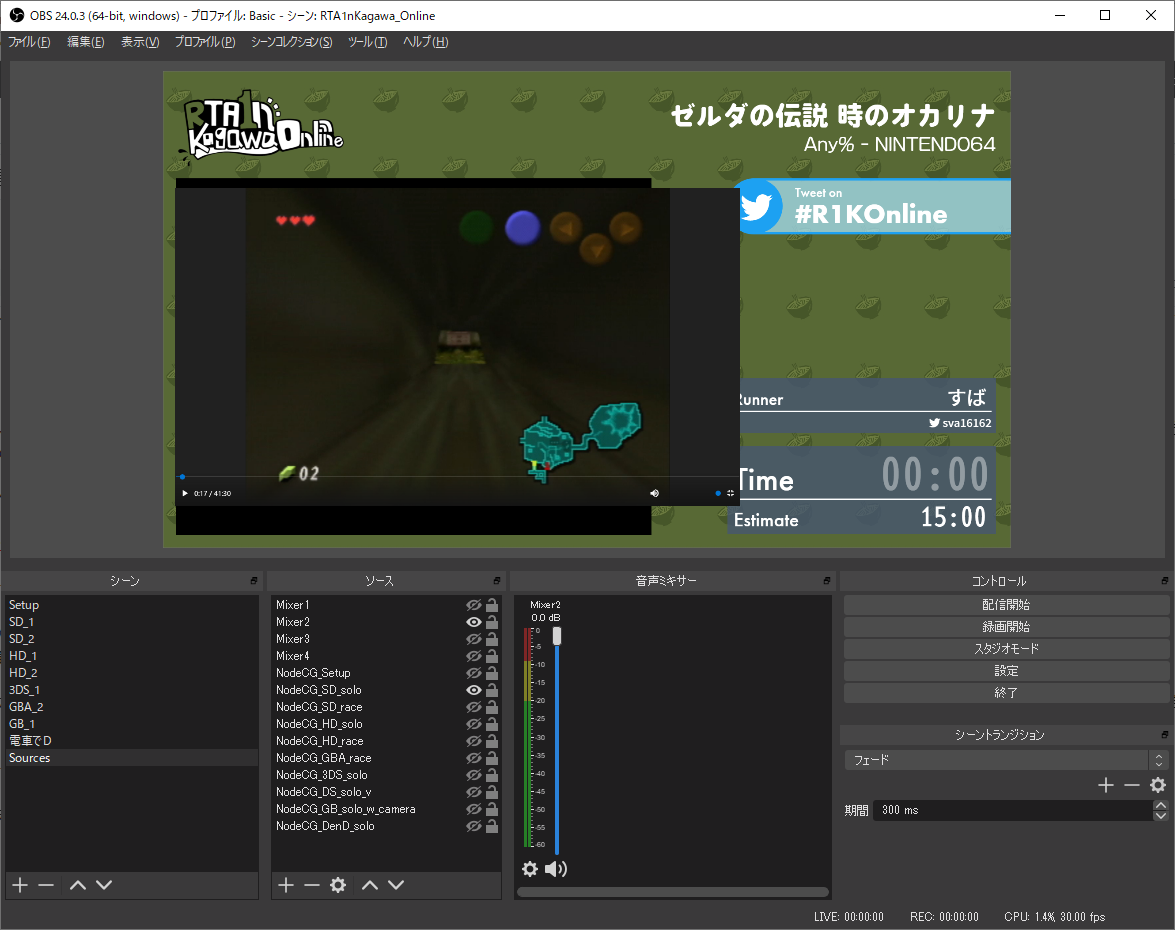
Task: Click 配信開始 to start streaming
Action: (1006, 605)
